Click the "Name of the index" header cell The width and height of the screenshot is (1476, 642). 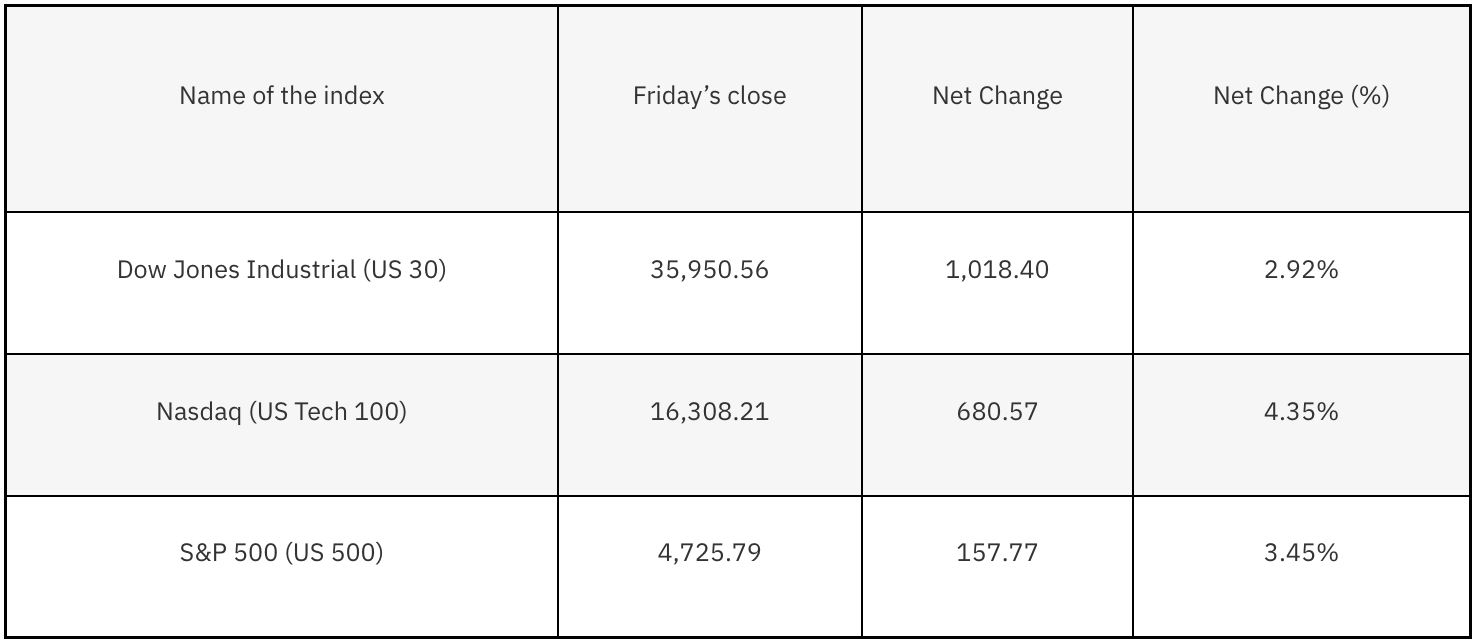pyautogui.click(x=281, y=96)
